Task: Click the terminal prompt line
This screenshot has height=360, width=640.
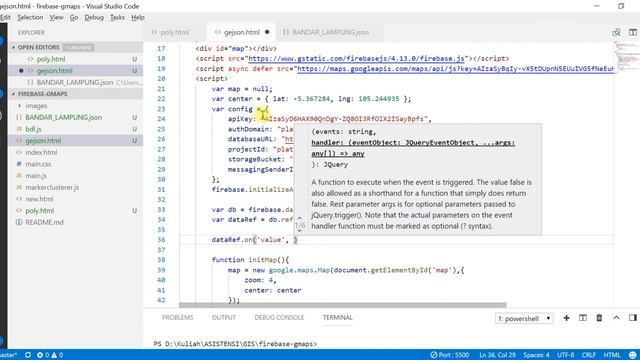Action: tap(235, 344)
